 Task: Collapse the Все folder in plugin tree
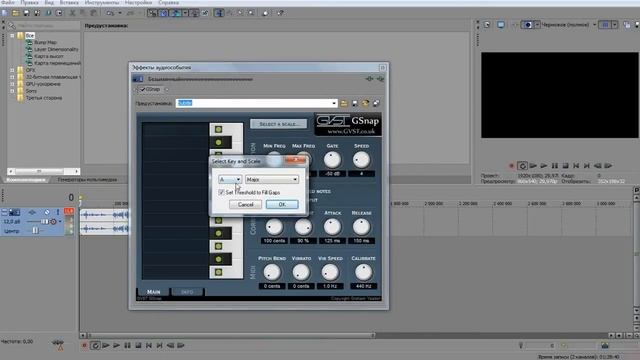click(x=12, y=36)
